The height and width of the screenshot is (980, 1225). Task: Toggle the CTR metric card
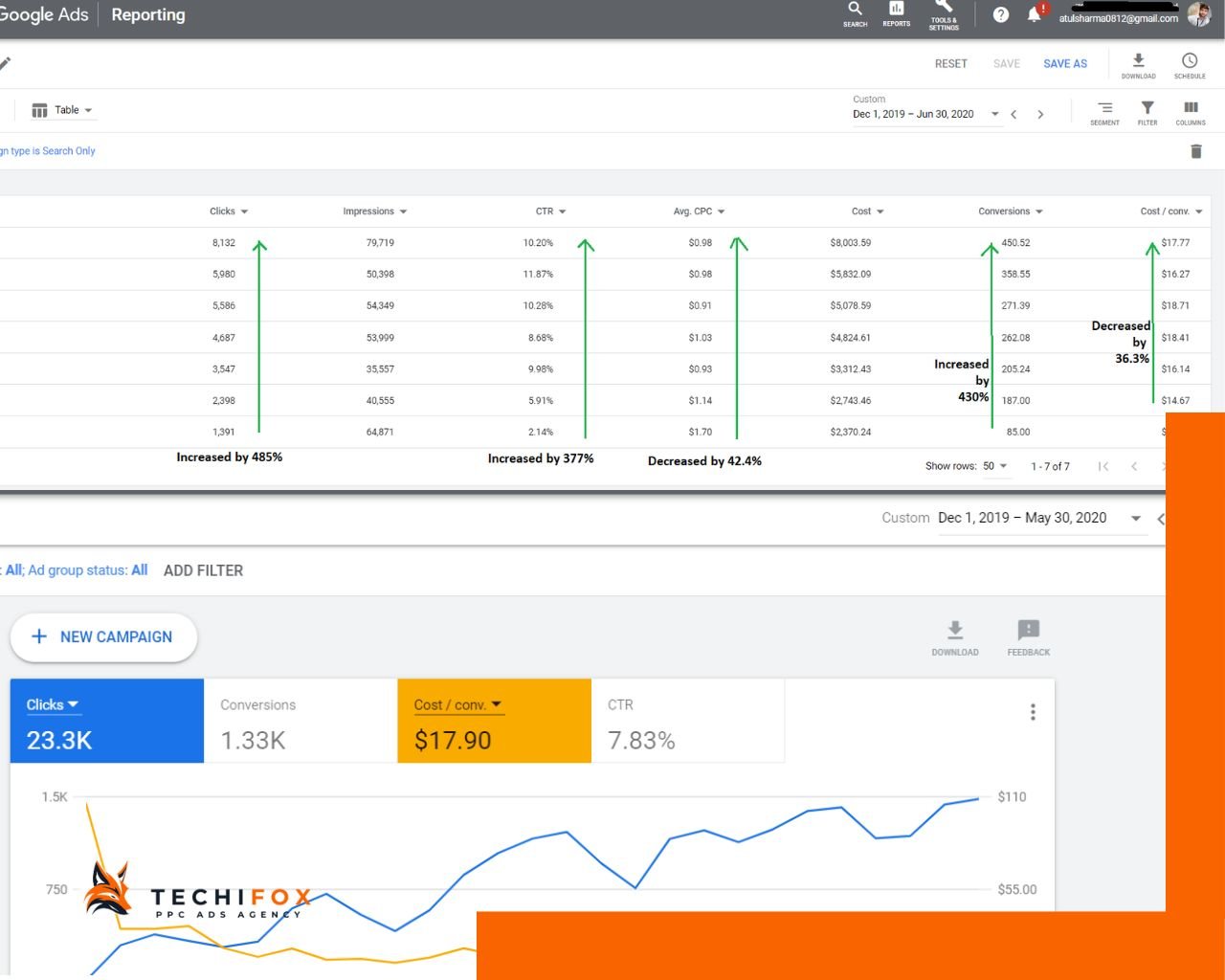687,721
